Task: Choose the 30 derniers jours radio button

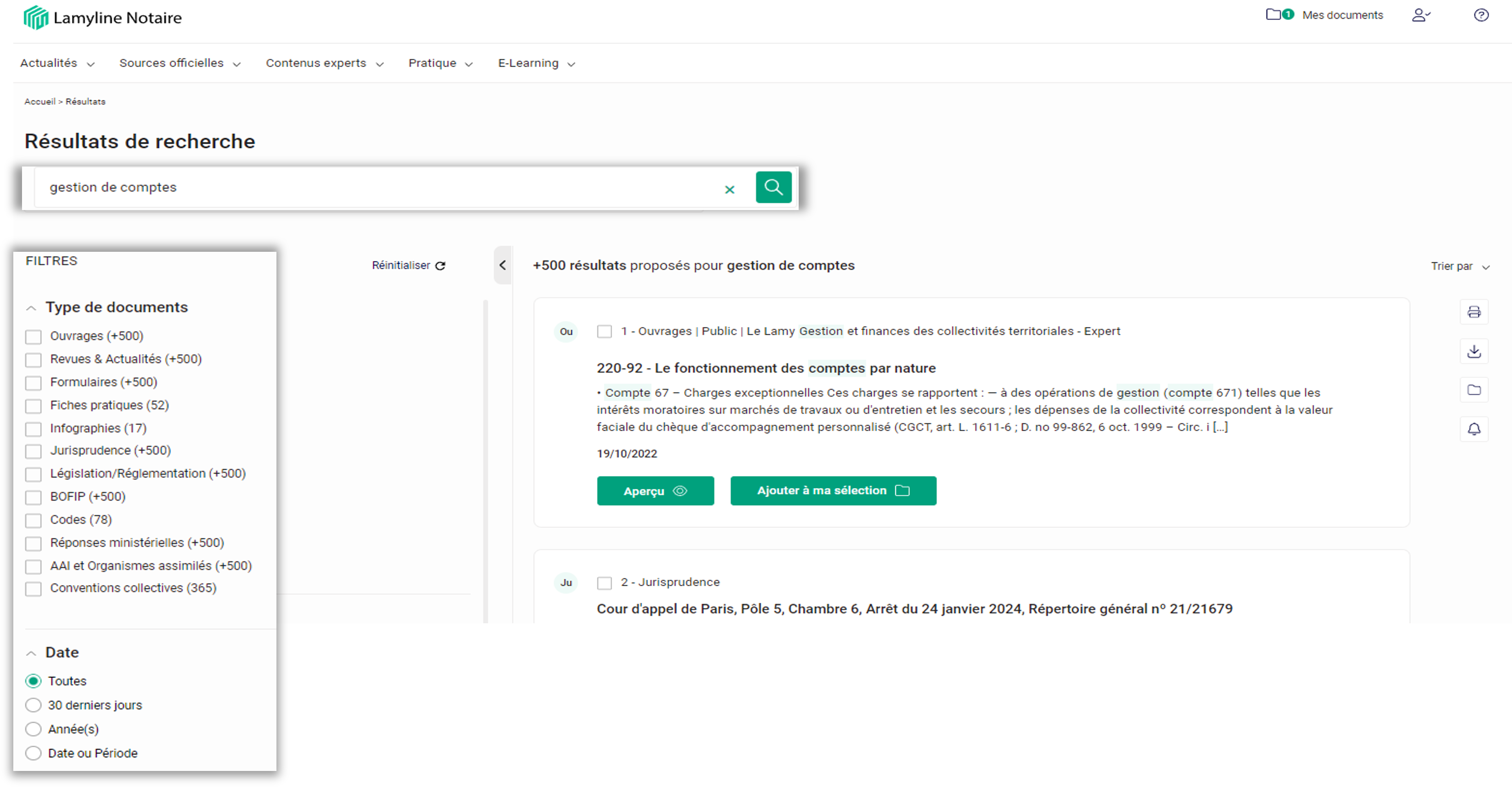Action: point(33,705)
